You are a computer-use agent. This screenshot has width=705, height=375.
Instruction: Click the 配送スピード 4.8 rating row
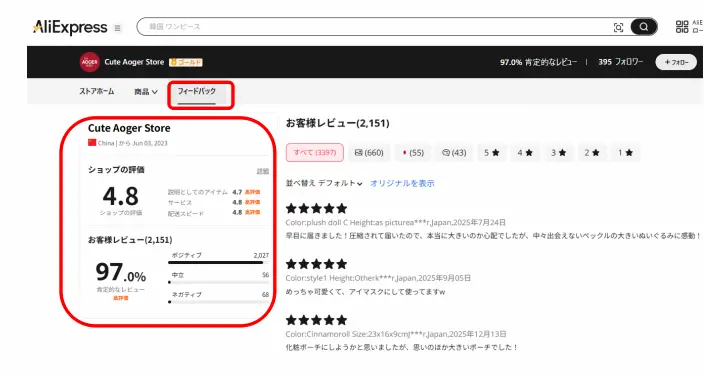click(214, 213)
